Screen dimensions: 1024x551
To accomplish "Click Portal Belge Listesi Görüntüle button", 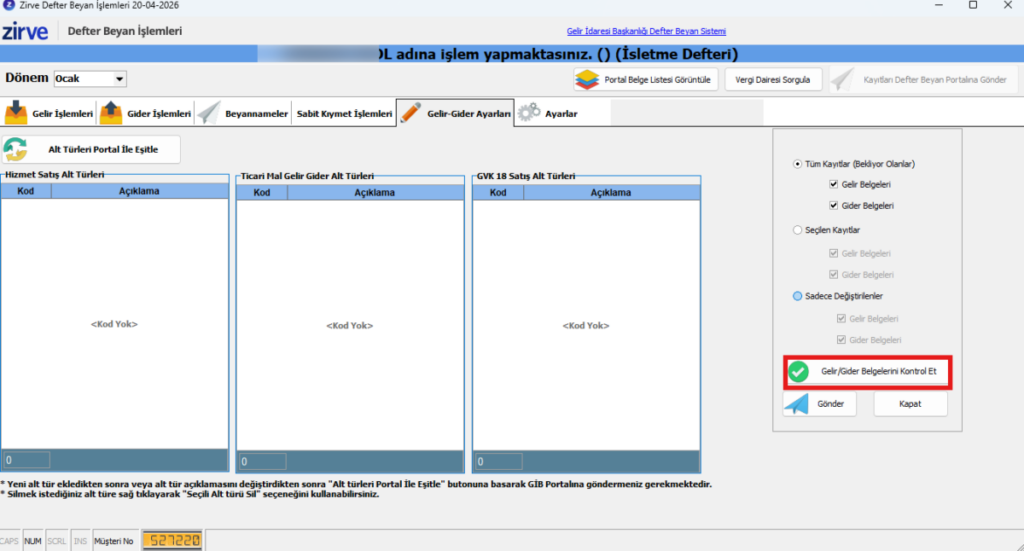I will coord(645,80).
